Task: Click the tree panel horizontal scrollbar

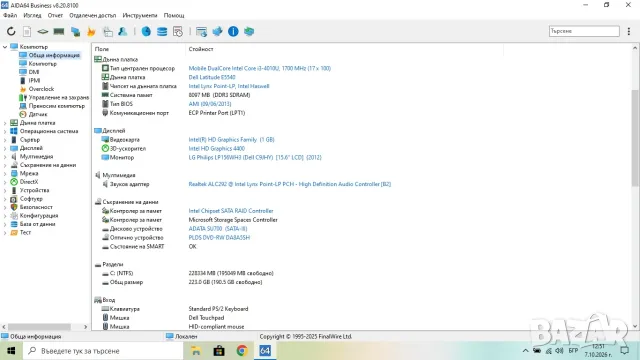Action: (39, 327)
